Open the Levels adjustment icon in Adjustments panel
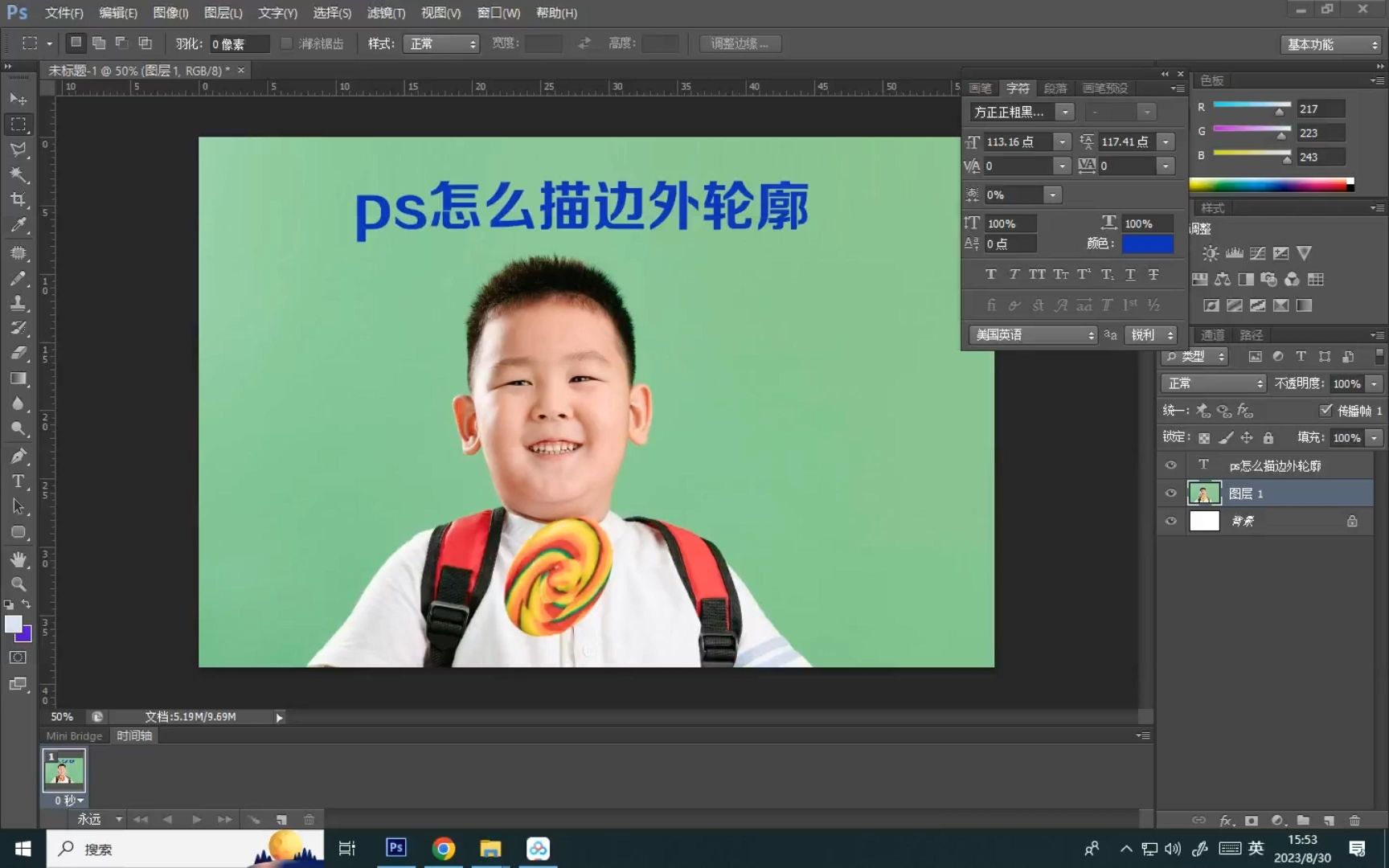 click(x=1235, y=253)
